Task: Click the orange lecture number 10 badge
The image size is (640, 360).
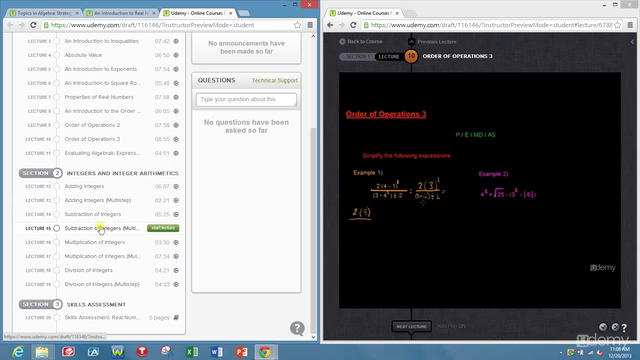Action: (411, 56)
